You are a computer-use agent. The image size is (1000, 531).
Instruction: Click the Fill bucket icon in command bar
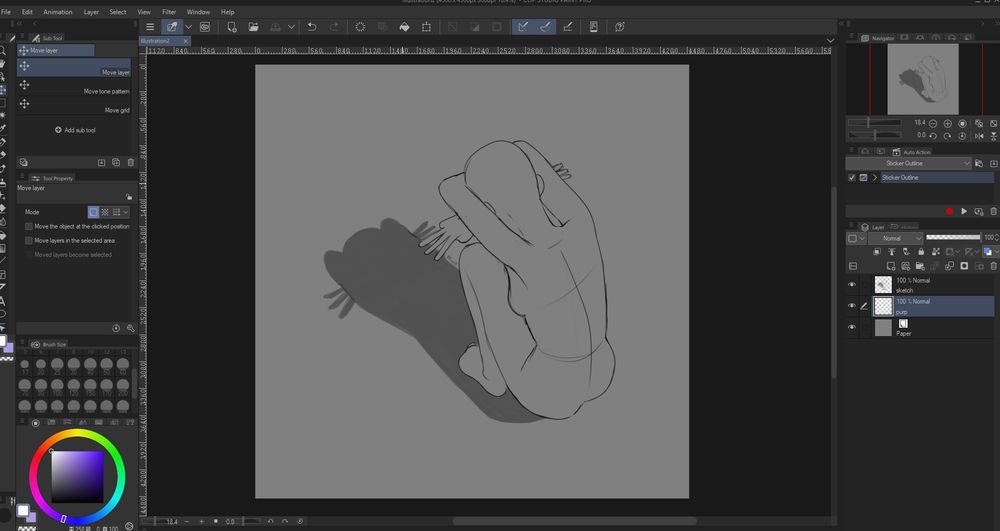tap(404, 27)
